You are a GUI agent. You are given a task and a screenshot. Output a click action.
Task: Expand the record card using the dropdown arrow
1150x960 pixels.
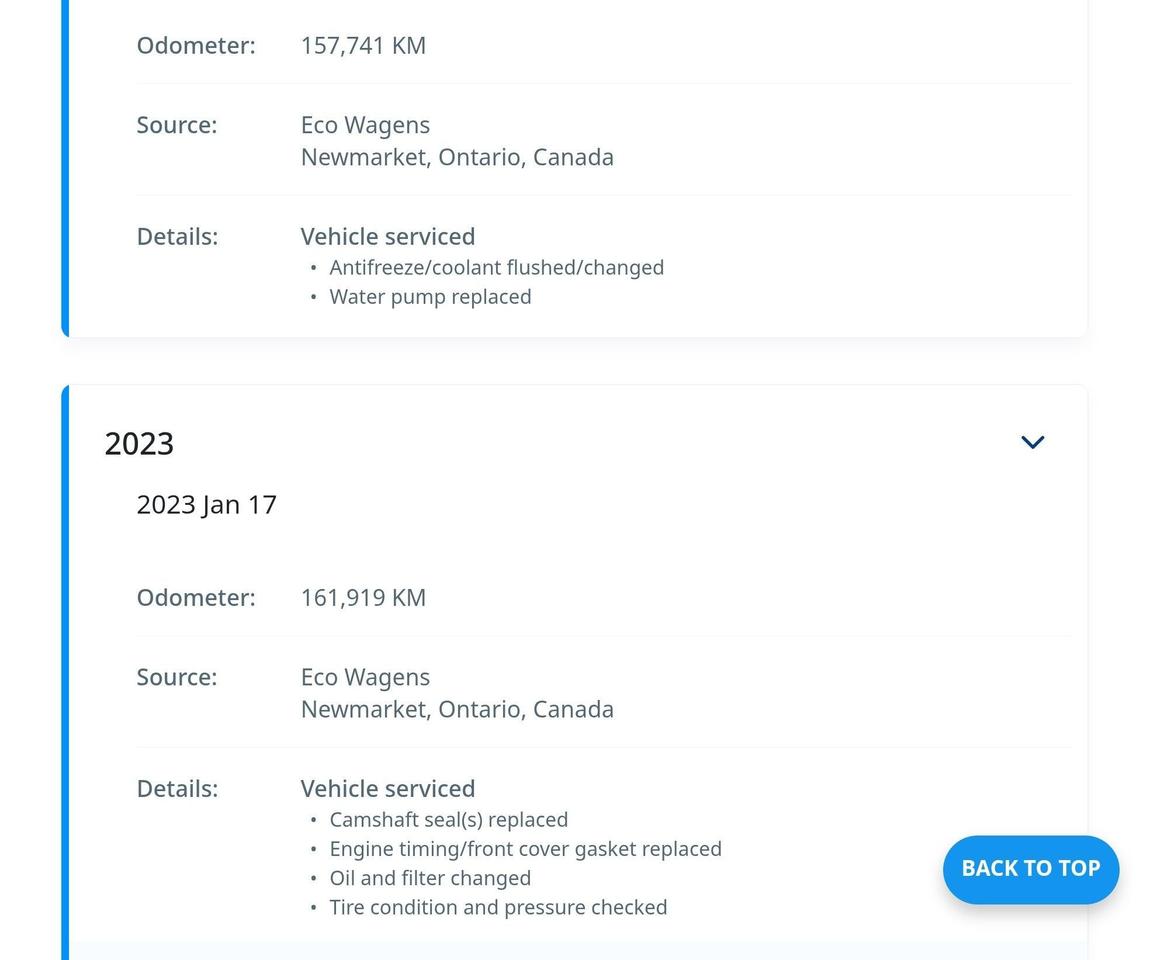[1033, 441]
